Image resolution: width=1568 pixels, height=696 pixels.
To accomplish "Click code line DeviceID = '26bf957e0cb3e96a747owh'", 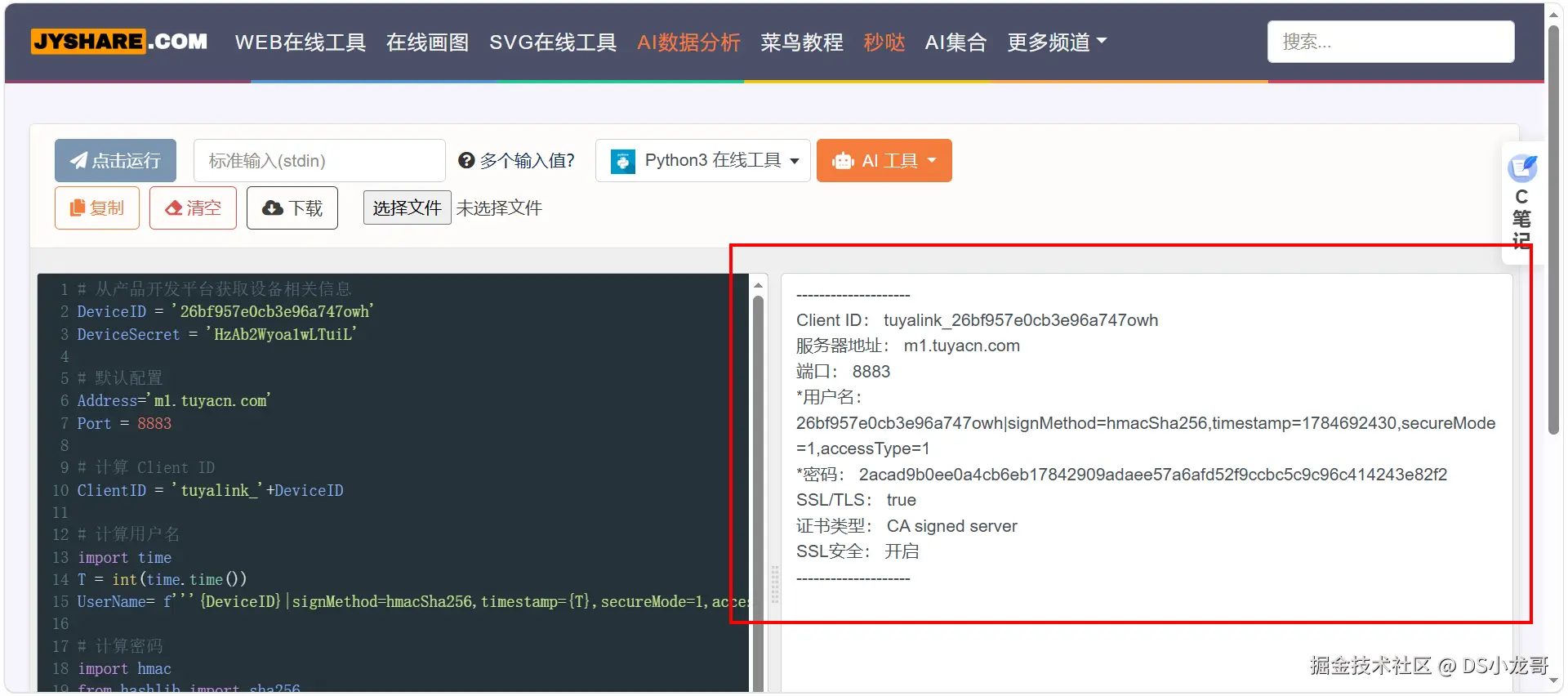I will [225, 311].
